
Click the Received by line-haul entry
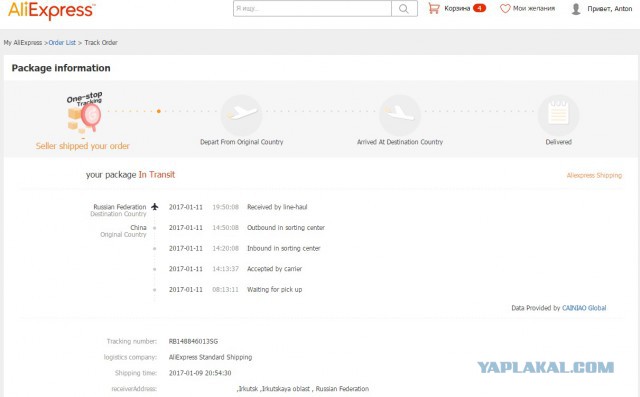point(277,207)
